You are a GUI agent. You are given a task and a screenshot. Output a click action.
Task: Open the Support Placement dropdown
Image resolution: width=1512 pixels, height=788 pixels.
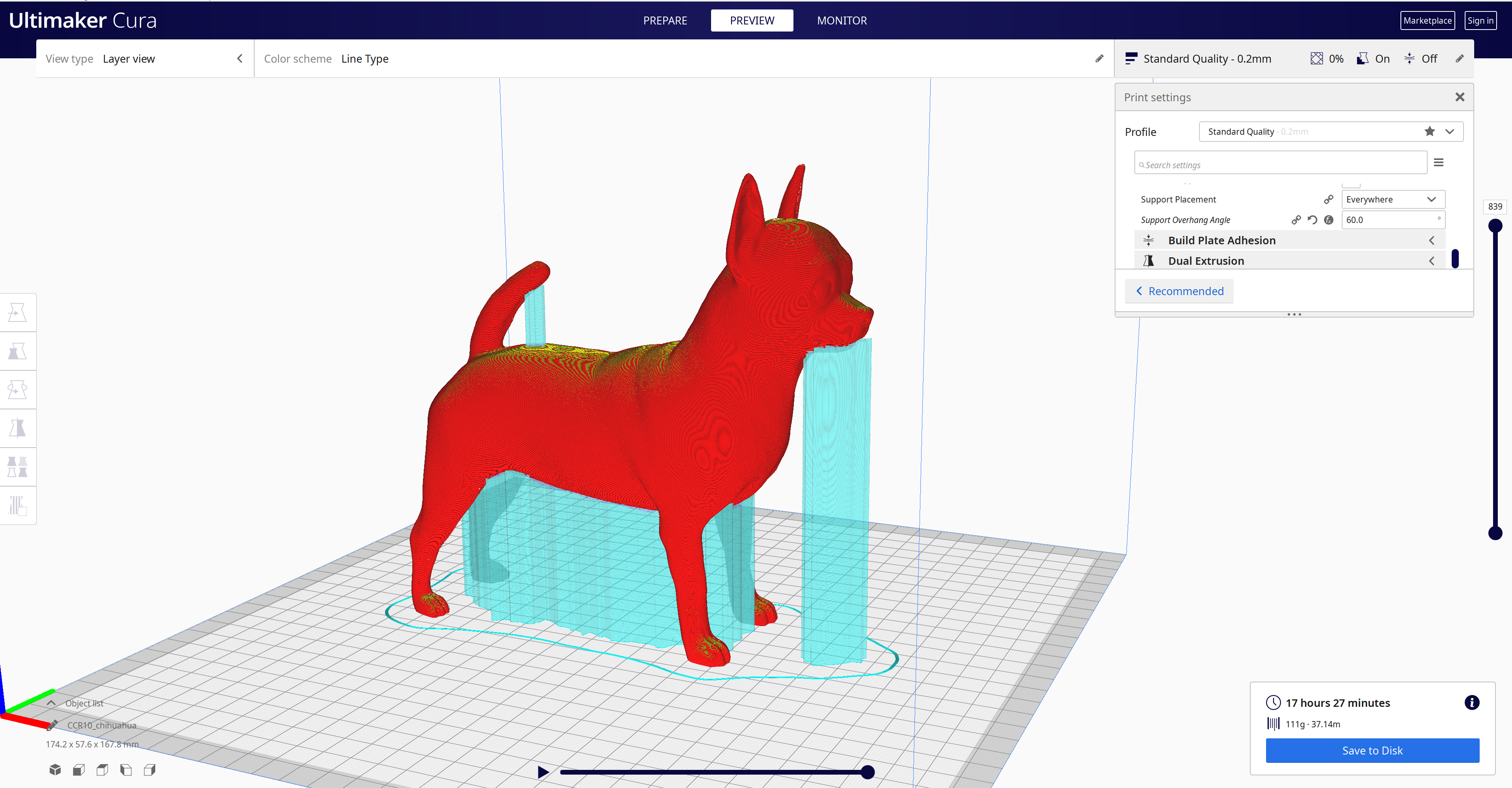coord(1392,199)
